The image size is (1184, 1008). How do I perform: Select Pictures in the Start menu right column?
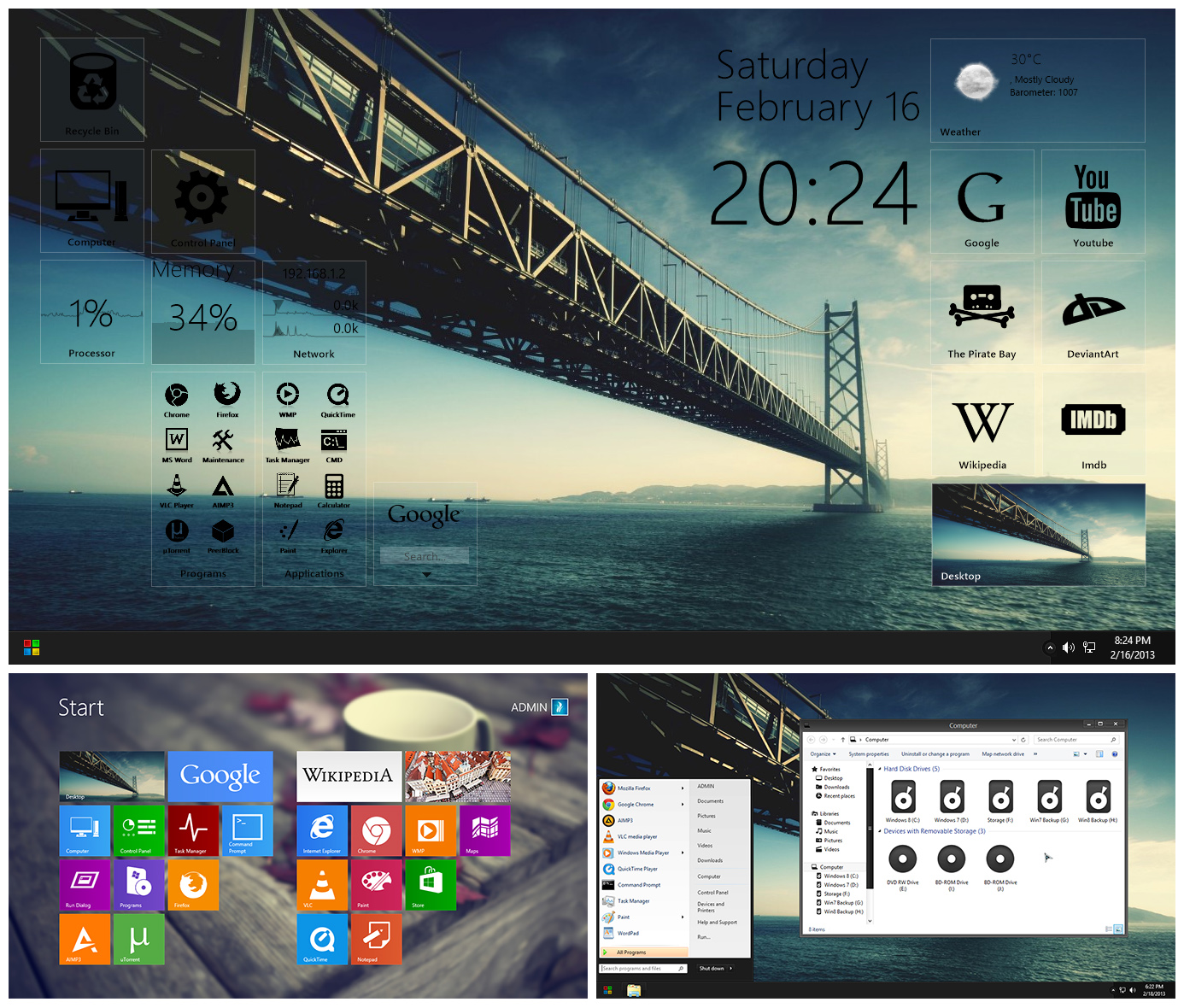coord(706,816)
